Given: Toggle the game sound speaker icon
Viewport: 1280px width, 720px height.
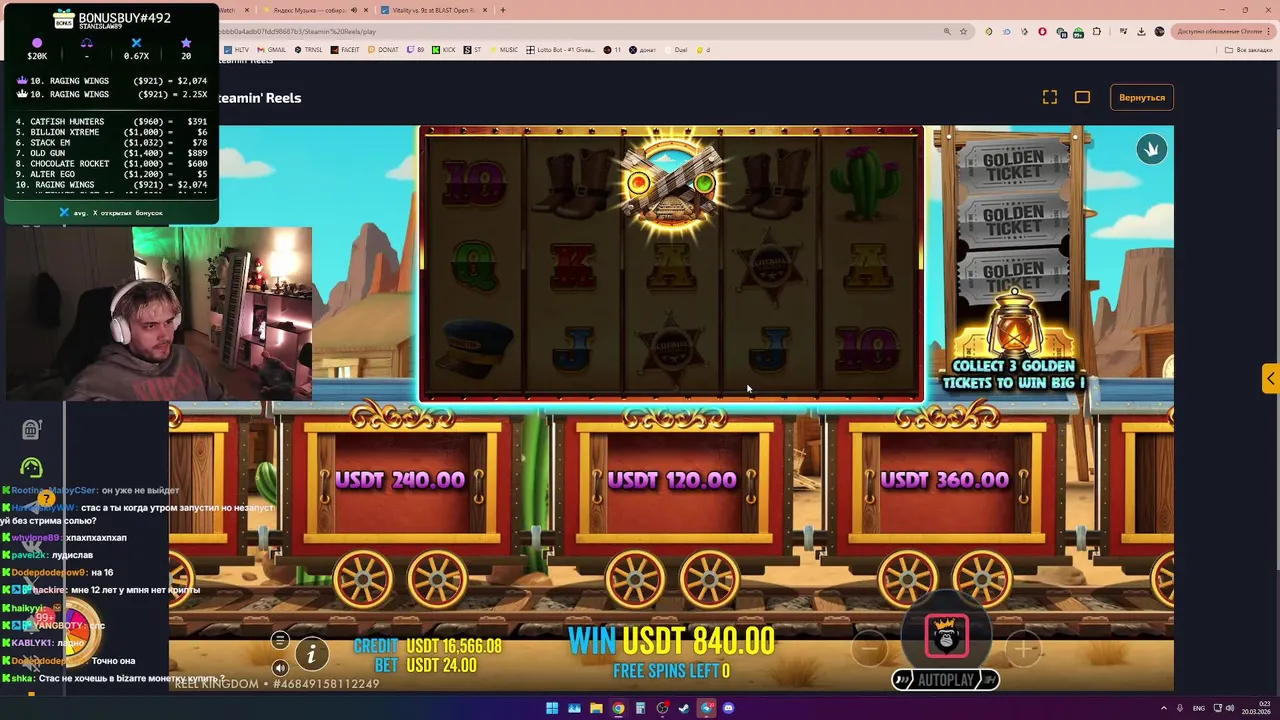Looking at the screenshot, I should (280, 667).
